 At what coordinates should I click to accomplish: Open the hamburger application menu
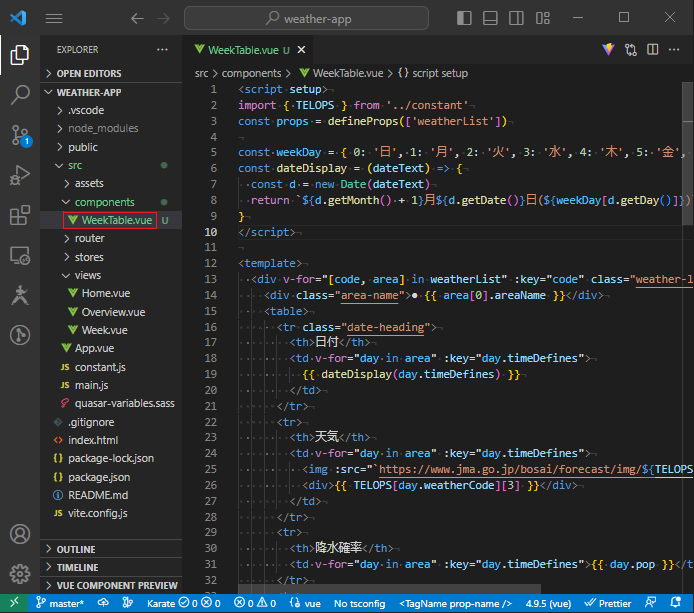tap(54, 18)
